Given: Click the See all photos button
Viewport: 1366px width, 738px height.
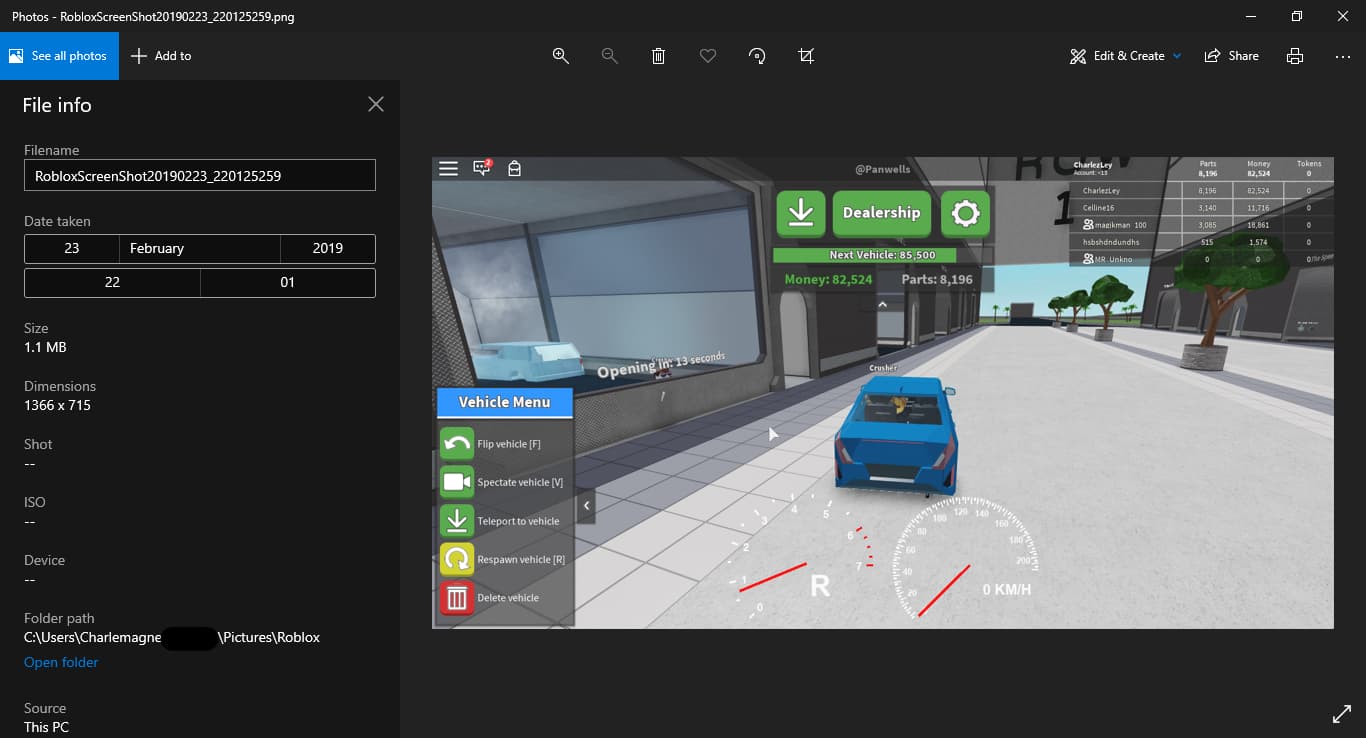Looking at the screenshot, I should point(59,56).
